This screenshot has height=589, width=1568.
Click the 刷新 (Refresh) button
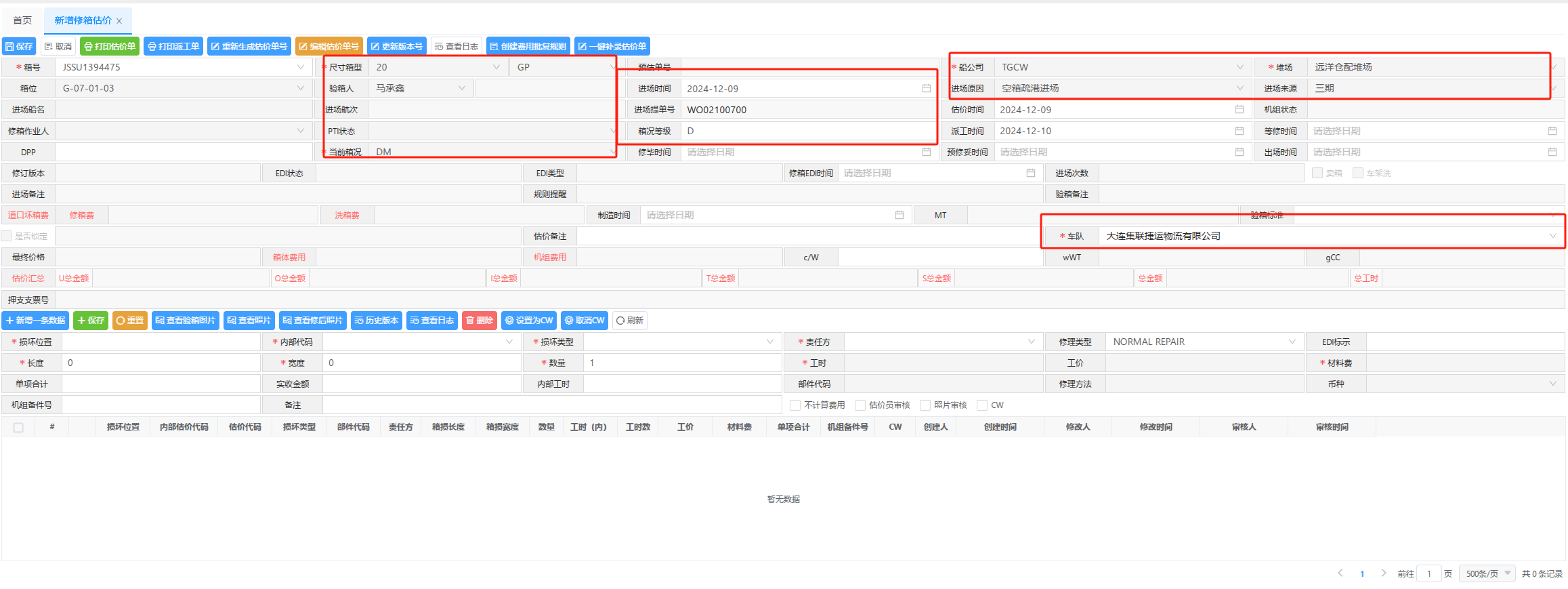(x=629, y=321)
